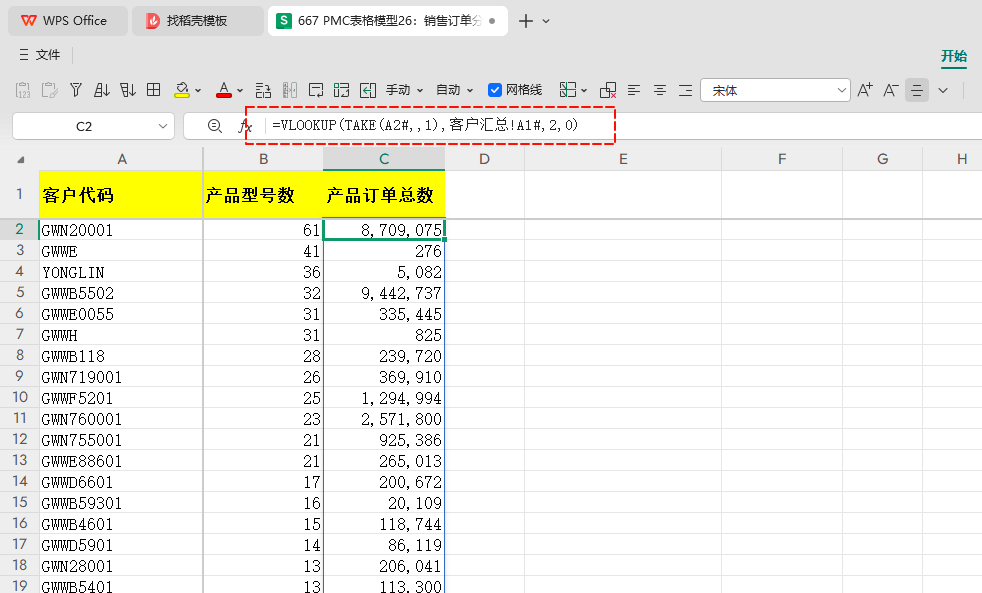This screenshot has height=593, width=982.
Task: Select cell GWWB5502
Action: coord(121,293)
